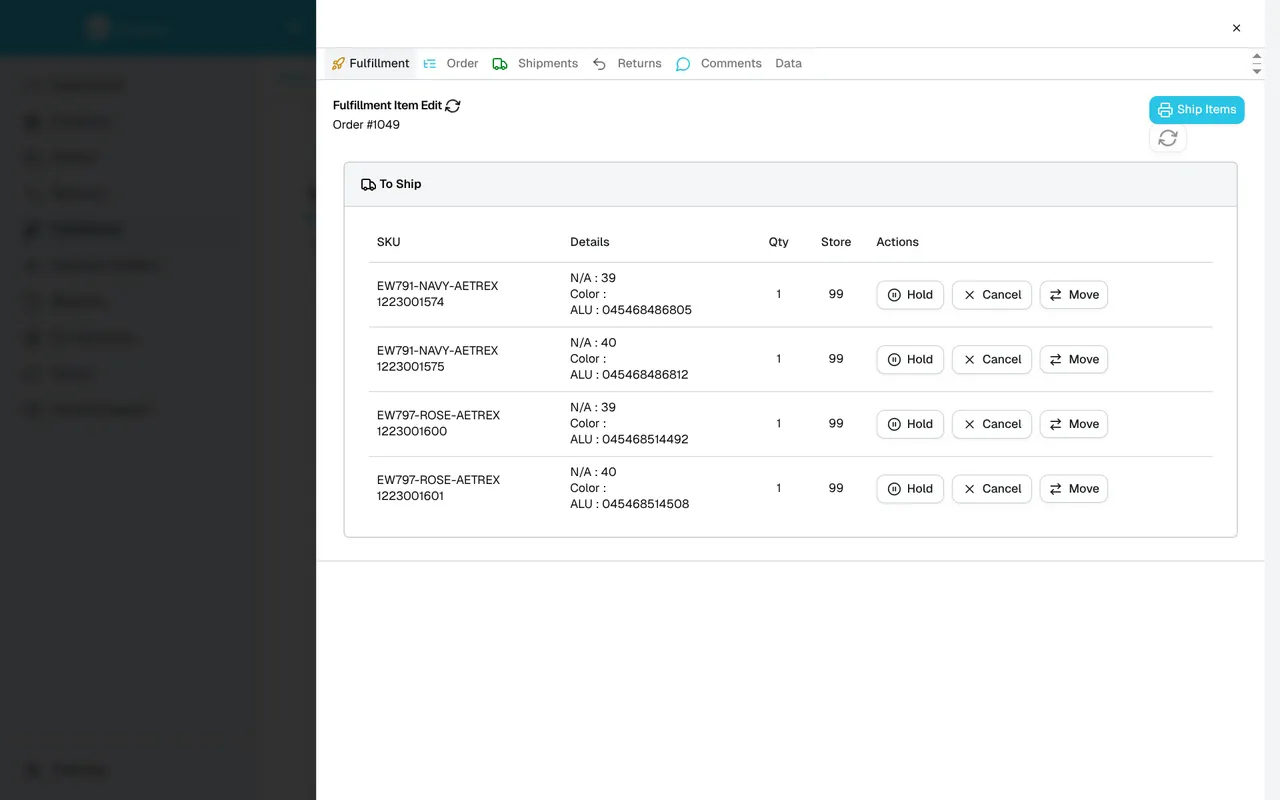
Task: Move item 1223001574
Action: pos(1074,295)
